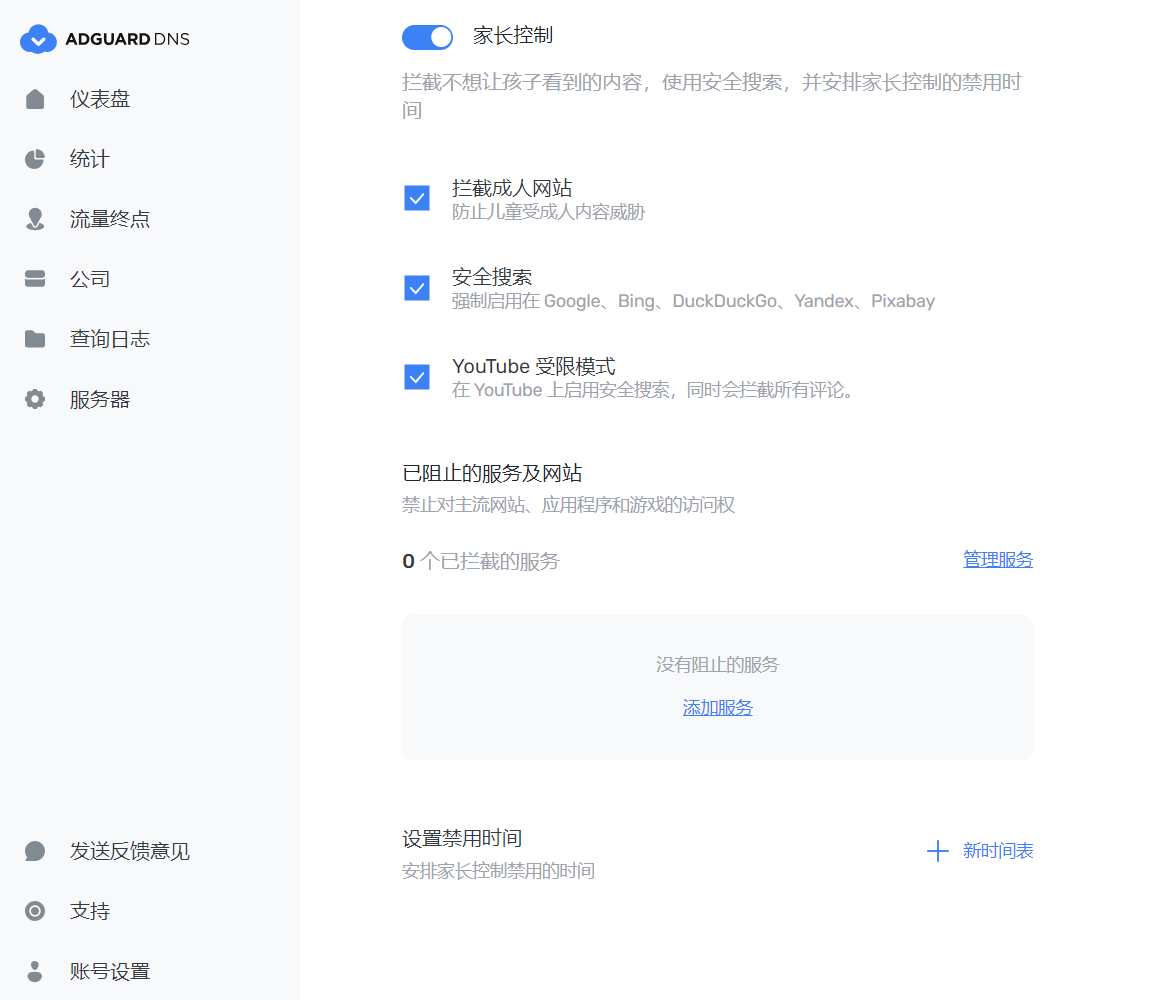
Task: Click the folder icon beside 查询日志
Action: (35, 339)
